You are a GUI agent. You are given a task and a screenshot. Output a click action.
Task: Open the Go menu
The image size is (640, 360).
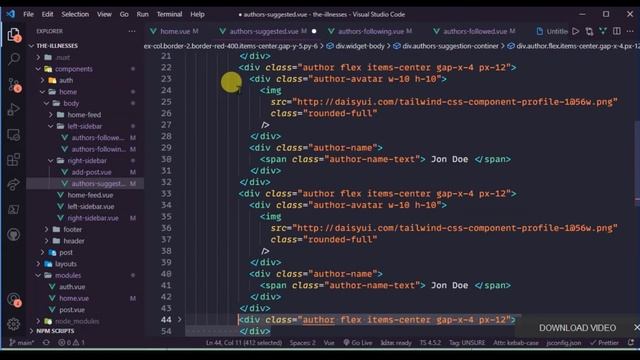[x=124, y=14]
